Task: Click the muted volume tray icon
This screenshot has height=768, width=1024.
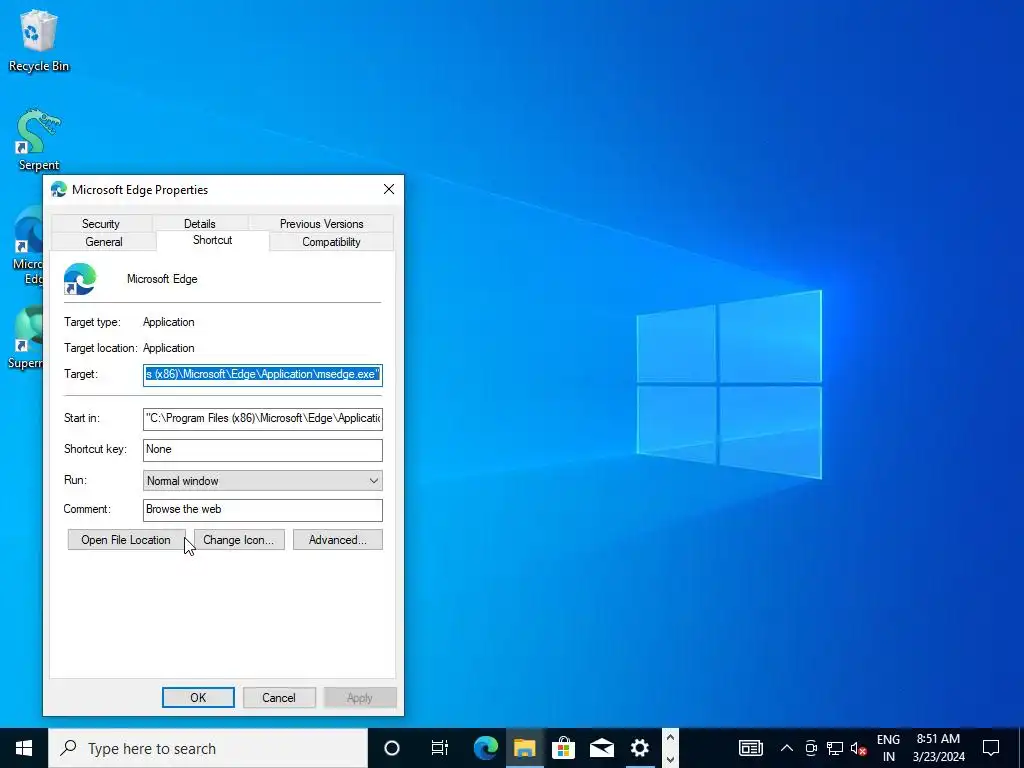Action: click(x=859, y=748)
